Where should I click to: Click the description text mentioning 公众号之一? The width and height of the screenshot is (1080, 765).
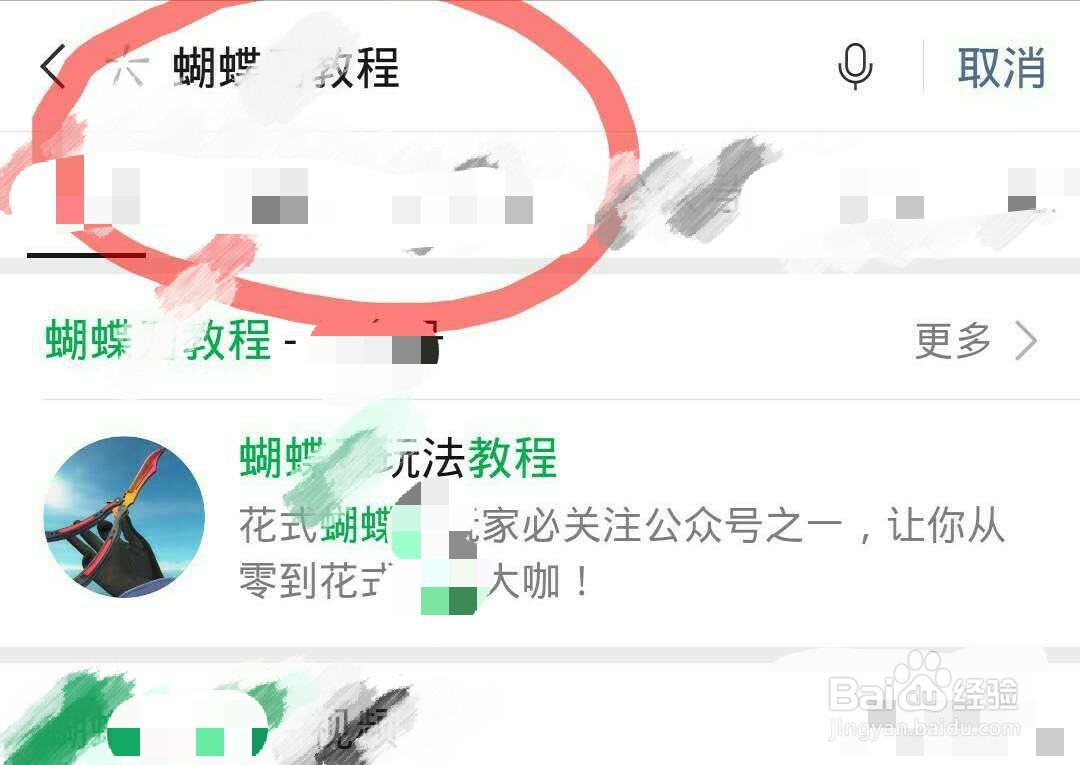click(x=622, y=525)
